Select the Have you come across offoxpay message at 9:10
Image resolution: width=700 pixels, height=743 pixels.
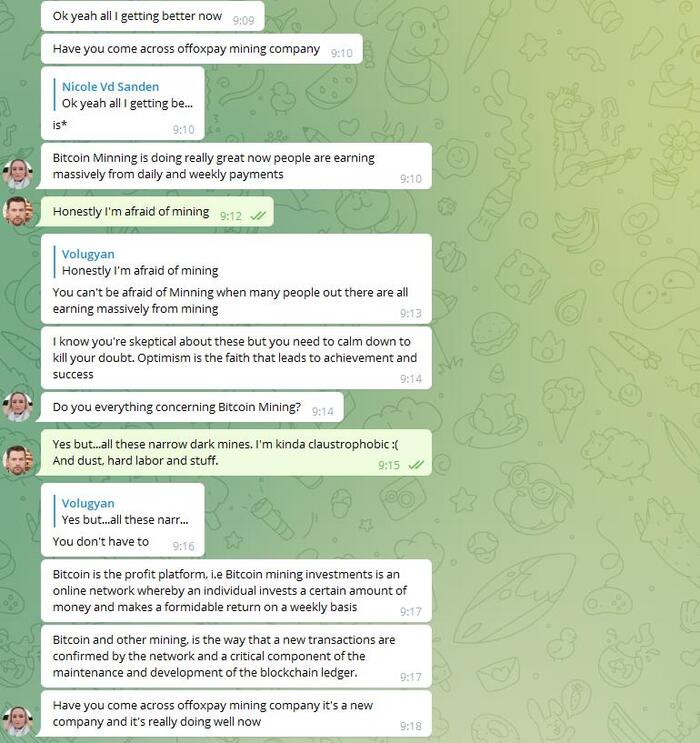point(202,49)
